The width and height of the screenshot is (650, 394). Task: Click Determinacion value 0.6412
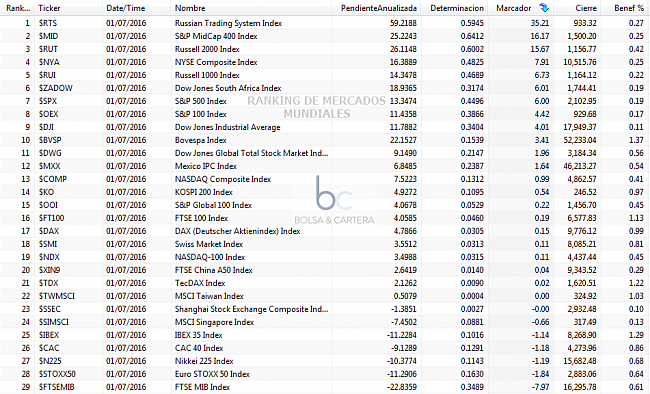pos(472,36)
